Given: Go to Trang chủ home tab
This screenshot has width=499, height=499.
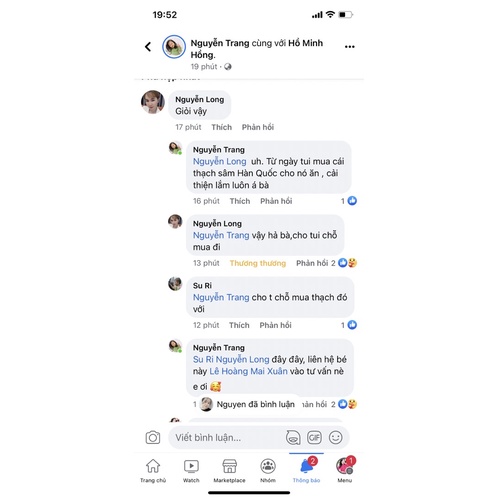Looking at the screenshot, I should [x=153, y=470].
